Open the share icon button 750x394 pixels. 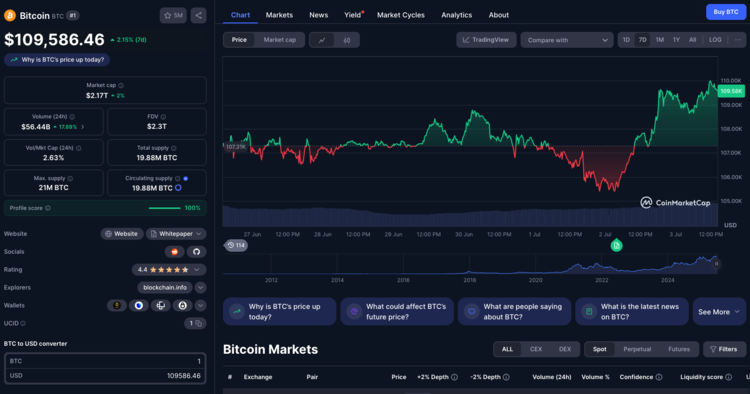[199, 15]
